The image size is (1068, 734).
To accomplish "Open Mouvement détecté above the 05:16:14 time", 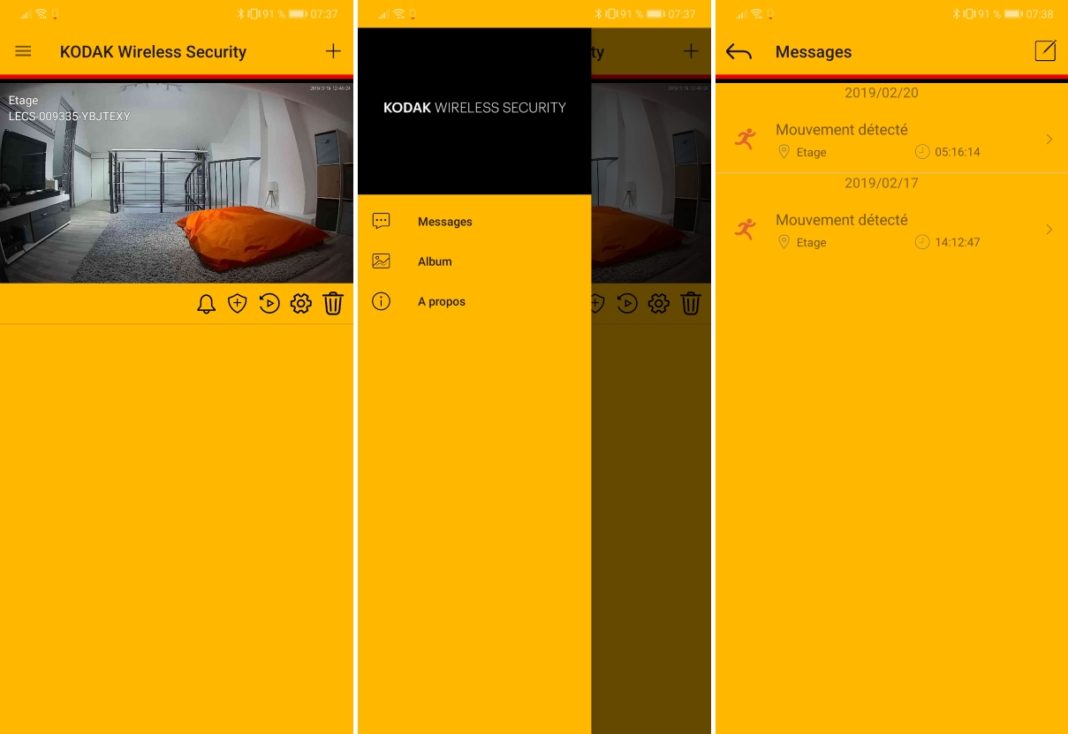I will click(x=841, y=129).
